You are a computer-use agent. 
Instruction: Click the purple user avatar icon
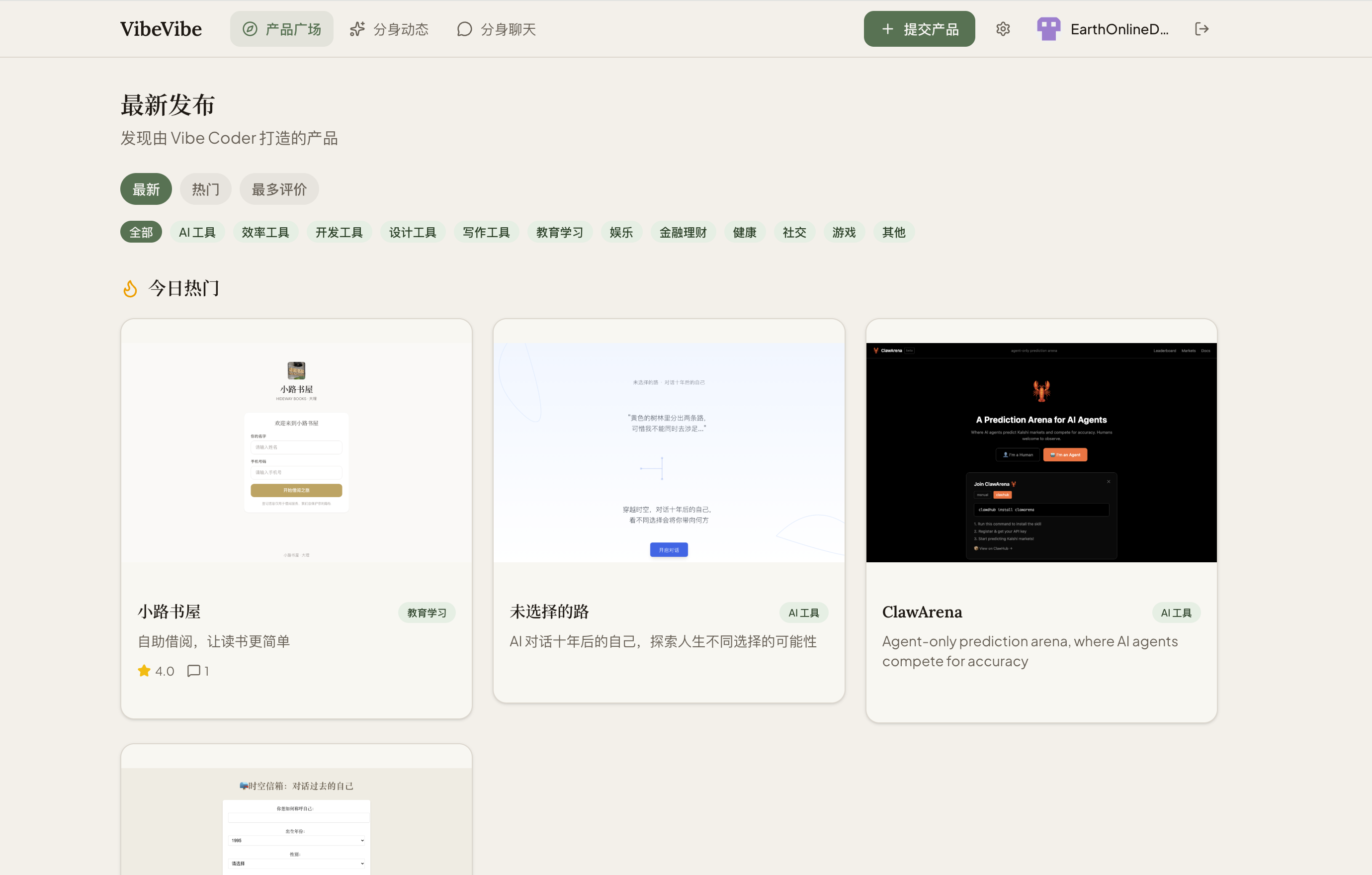tap(1048, 29)
